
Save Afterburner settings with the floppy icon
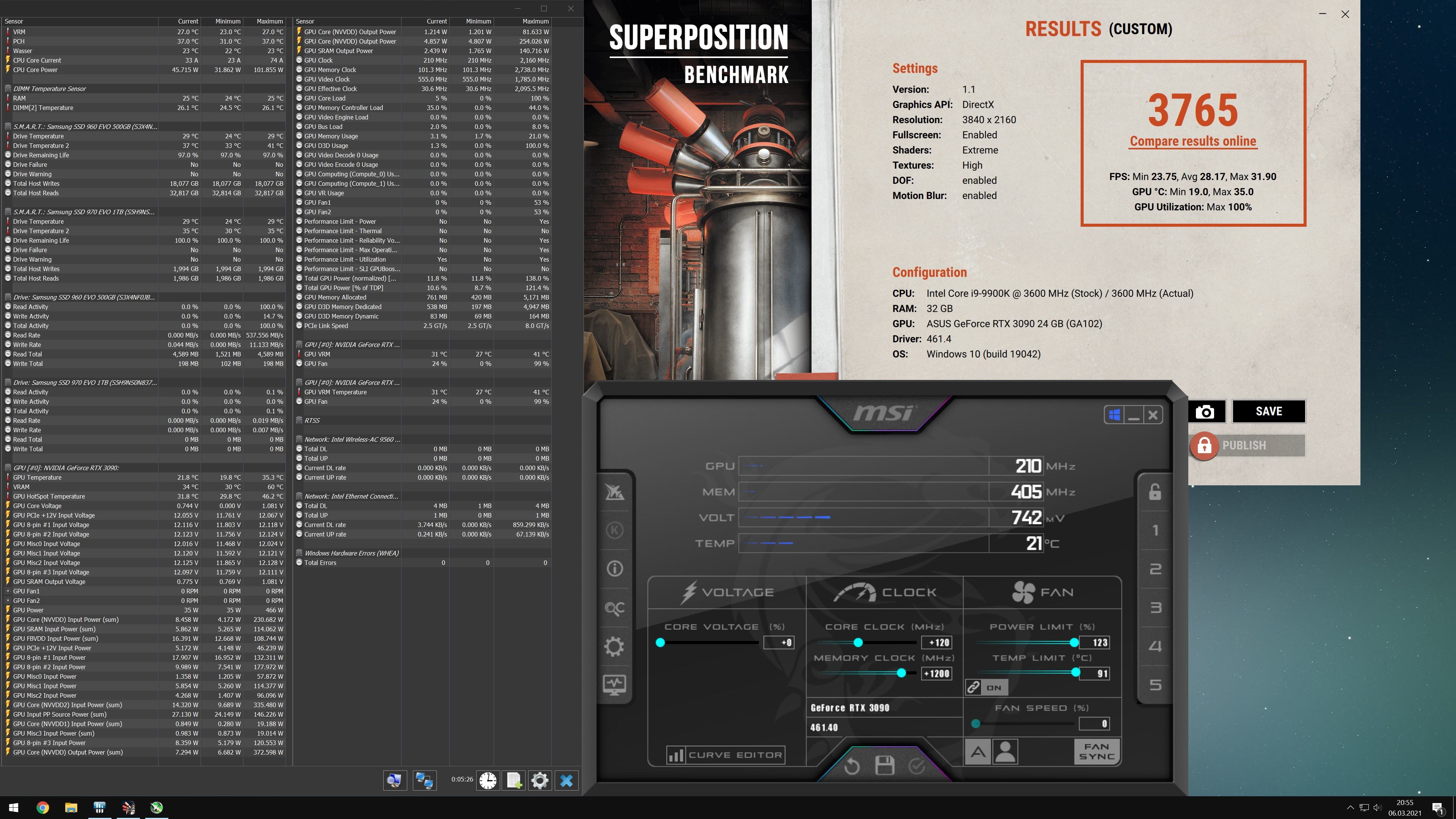pos(885,766)
